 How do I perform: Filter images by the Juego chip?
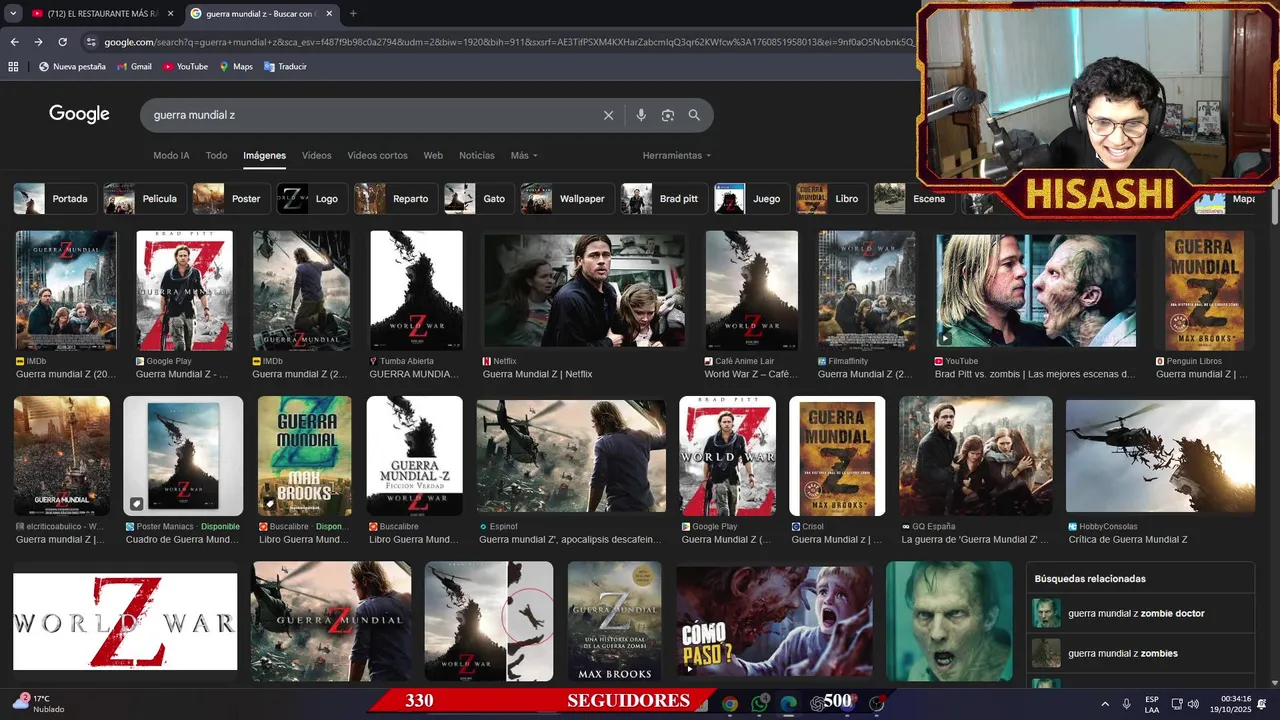(751, 199)
